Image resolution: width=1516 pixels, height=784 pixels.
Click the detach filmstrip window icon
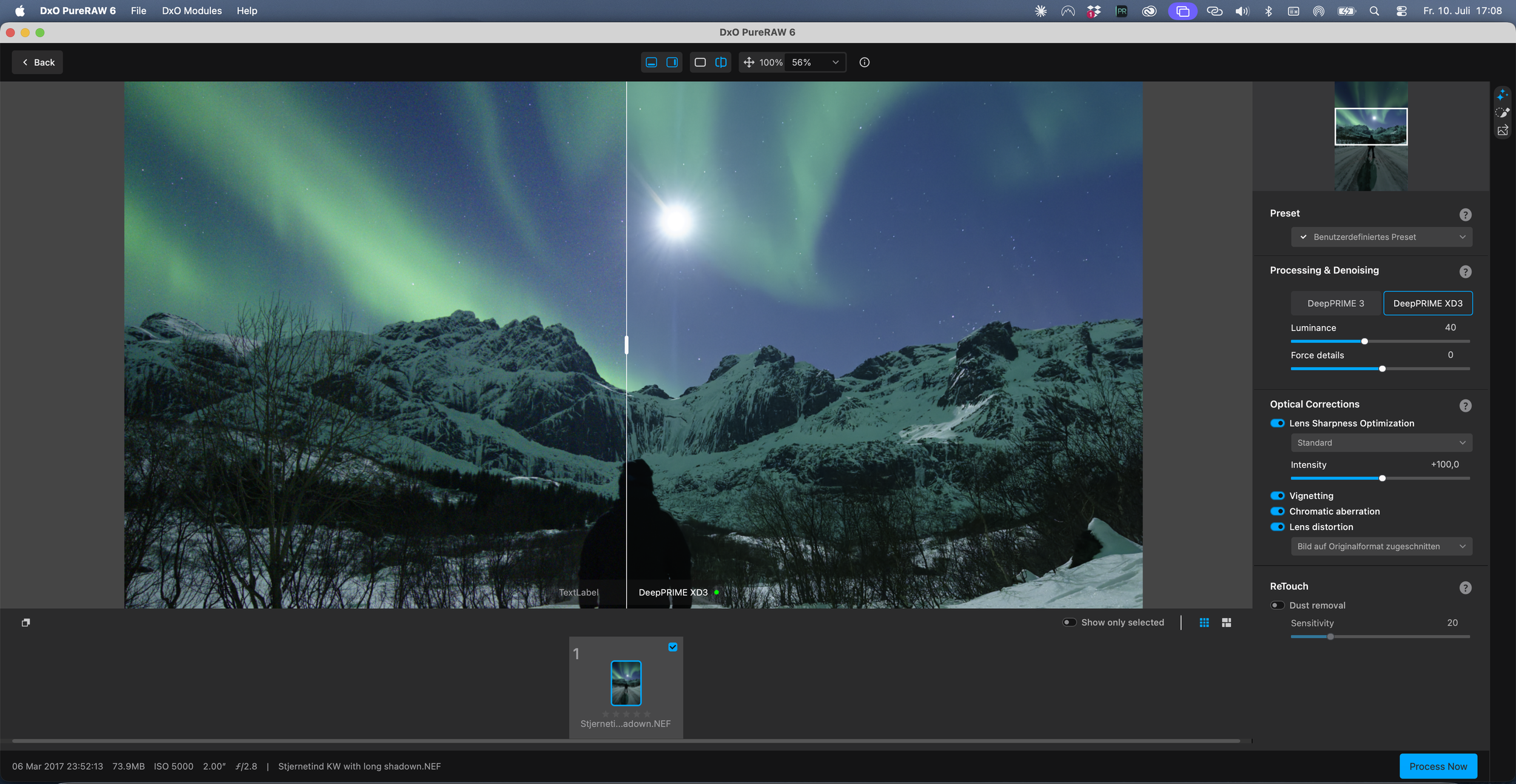[x=25, y=623]
